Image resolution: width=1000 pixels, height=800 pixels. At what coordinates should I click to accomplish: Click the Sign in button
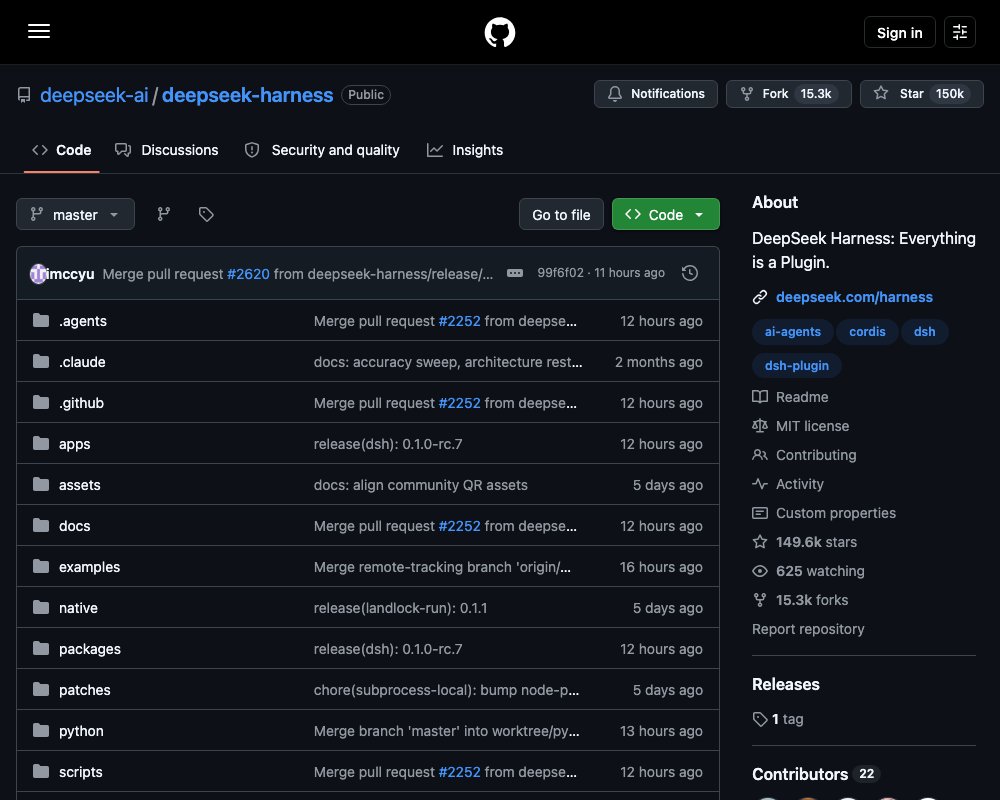(899, 32)
